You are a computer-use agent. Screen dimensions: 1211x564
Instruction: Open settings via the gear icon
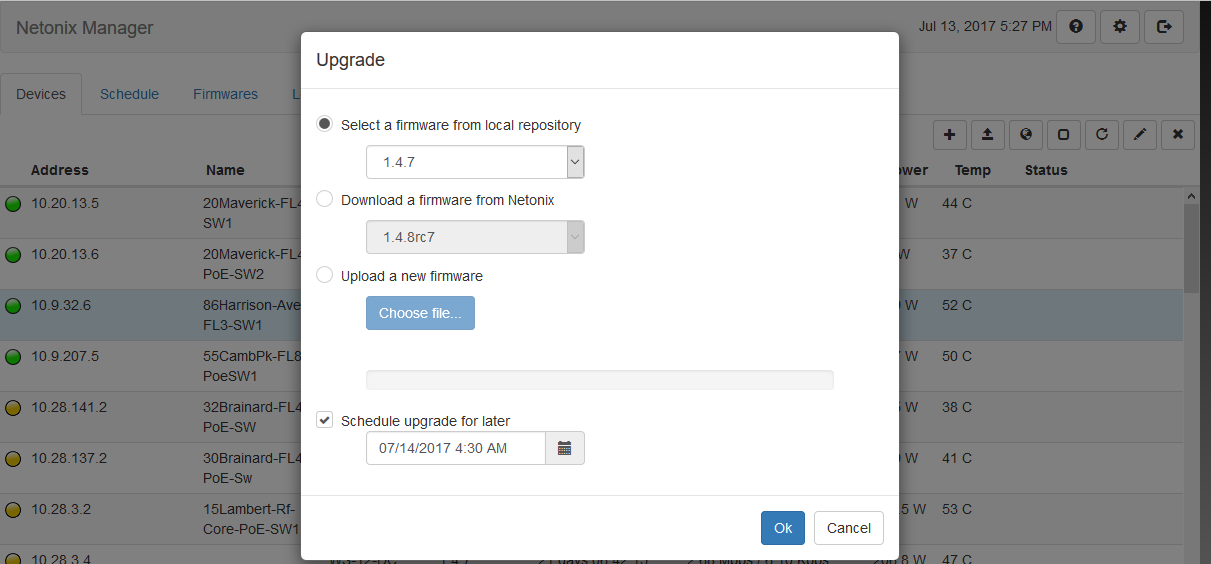tap(1120, 27)
